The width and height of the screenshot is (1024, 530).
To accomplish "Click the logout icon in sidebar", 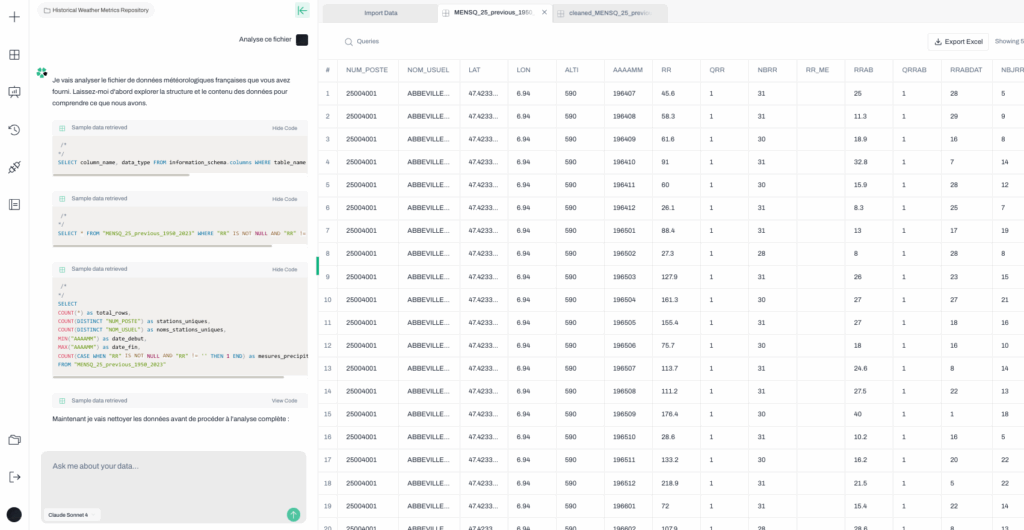I will point(14,477).
